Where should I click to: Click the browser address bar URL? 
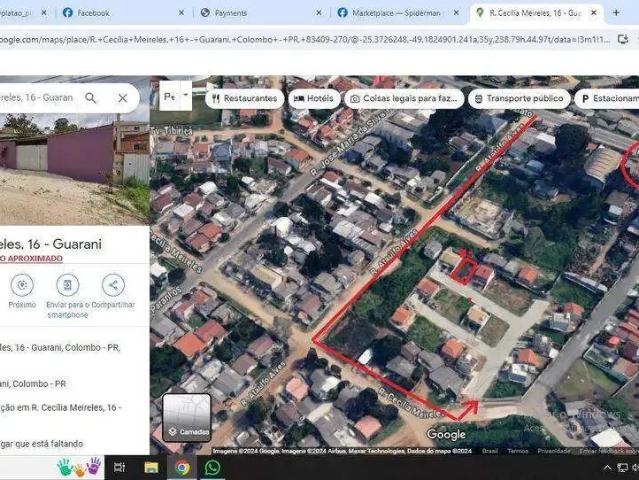click(304, 40)
